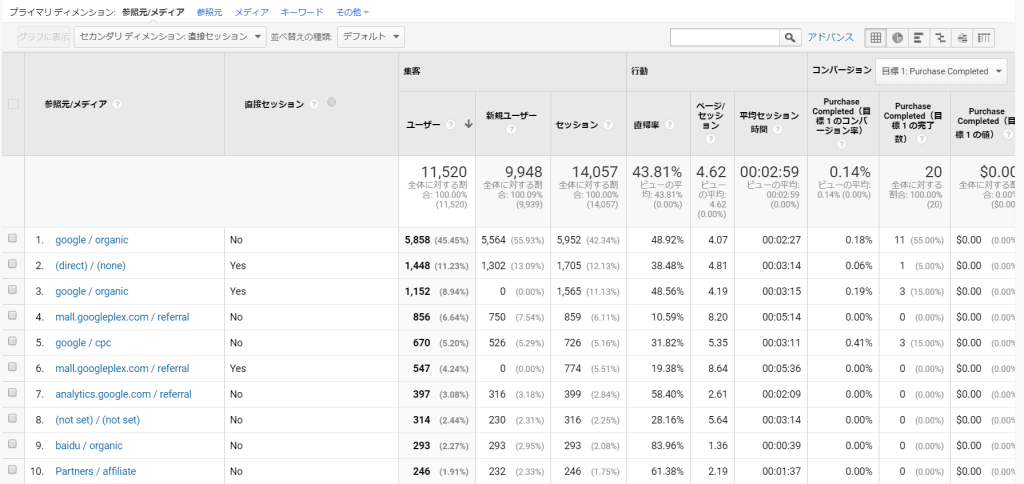
Task: Open help for ページ/セッション column
Action: click(x=711, y=138)
